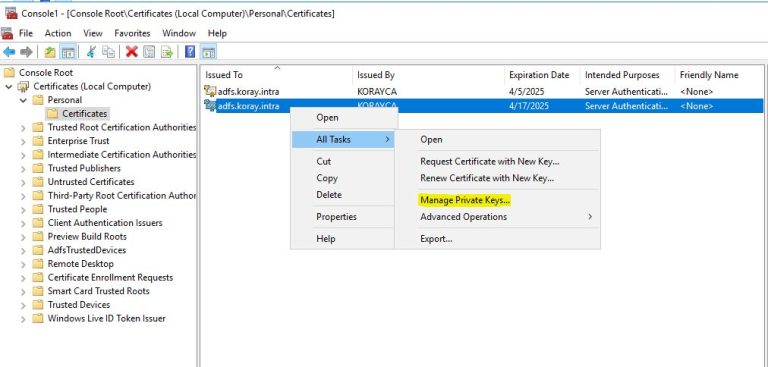Toggle Show/Hide Action Pane toolbar icon
Image resolution: width=768 pixels, height=367 pixels.
click(x=208, y=52)
